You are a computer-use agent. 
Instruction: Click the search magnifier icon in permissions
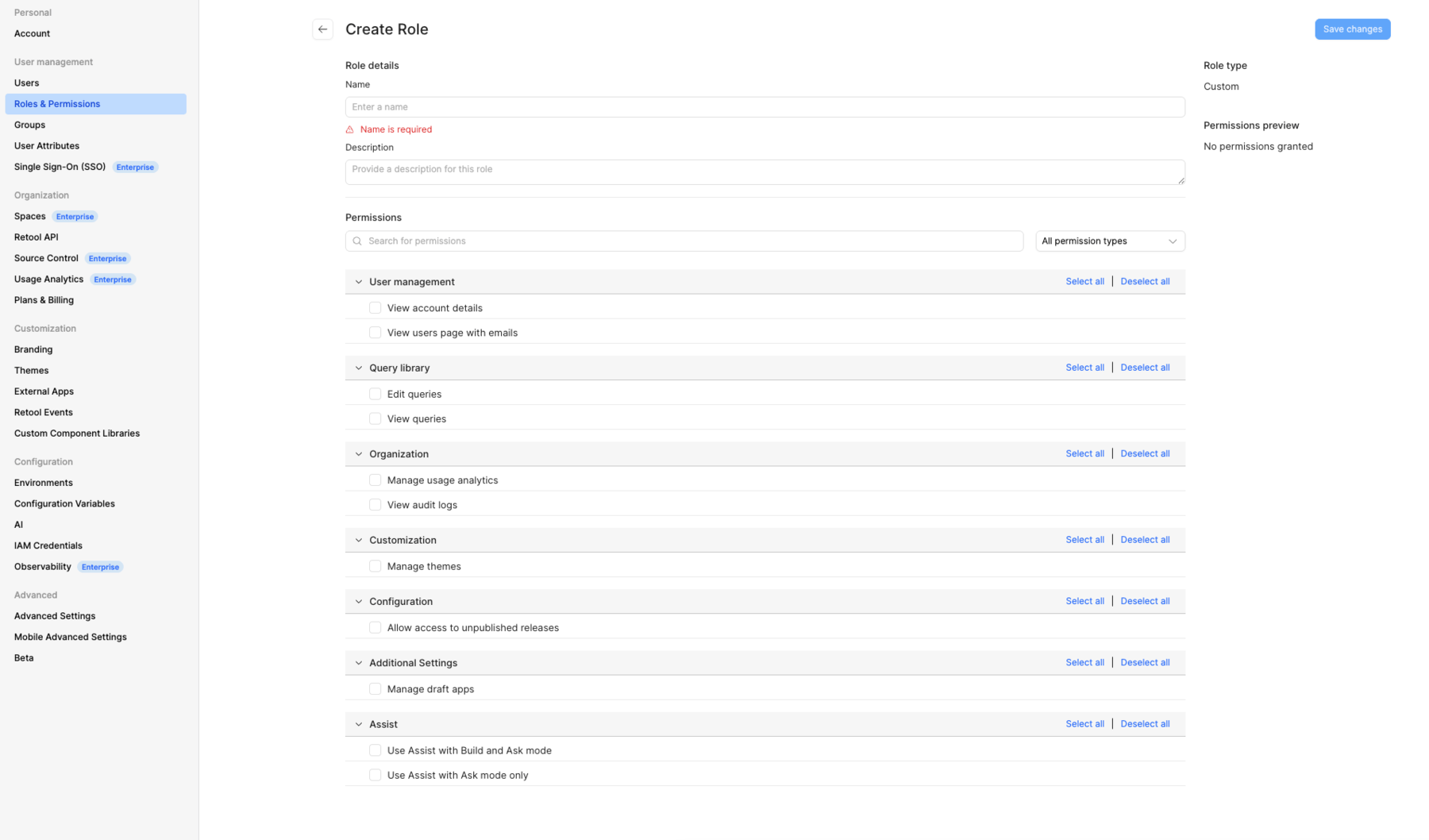(x=357, y=241)
